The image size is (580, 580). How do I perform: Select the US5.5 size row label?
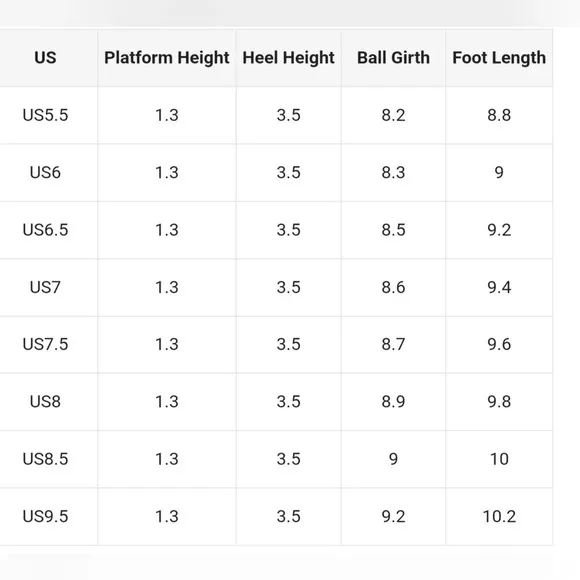point(45,115)
